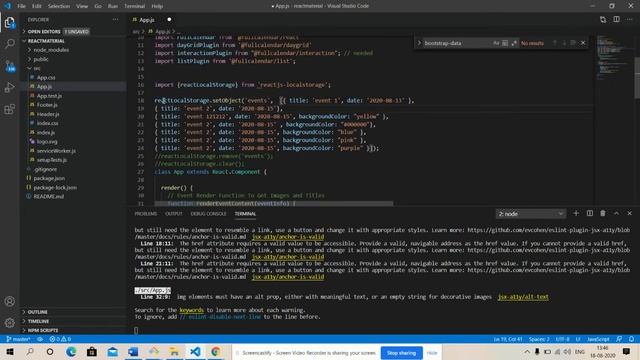Screen dimensions: 640x360
Task: Open the Terminal menu
Action: (134, 6)
